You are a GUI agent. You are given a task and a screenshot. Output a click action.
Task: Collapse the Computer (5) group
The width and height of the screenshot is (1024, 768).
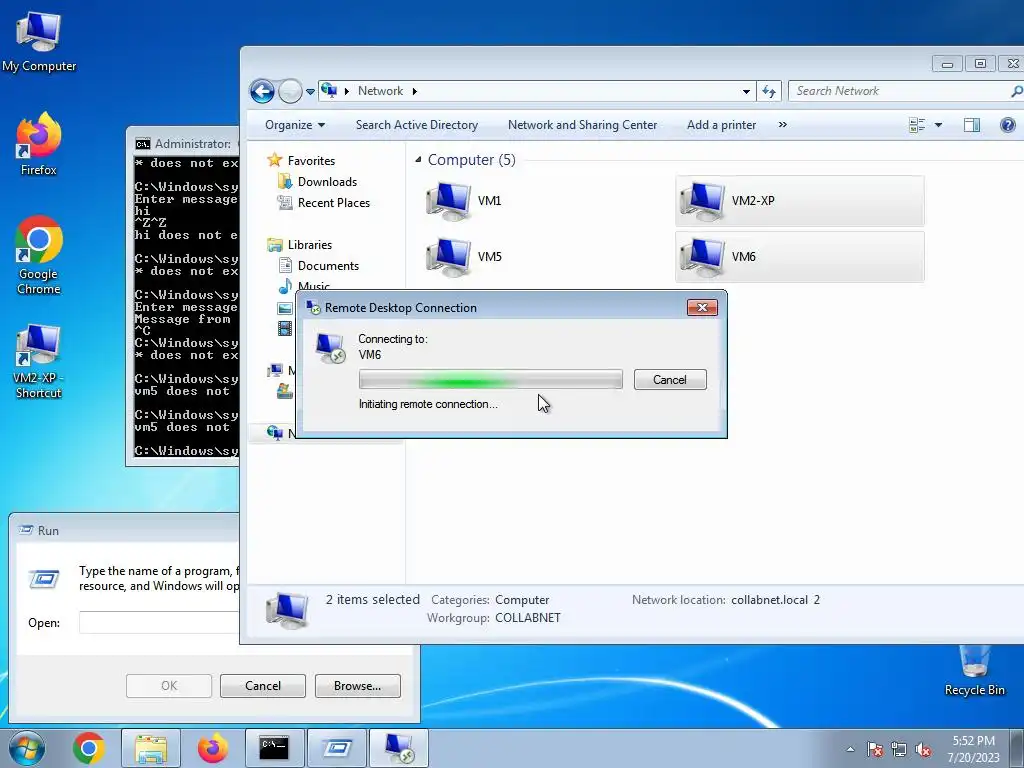click(x=418, y=160)
